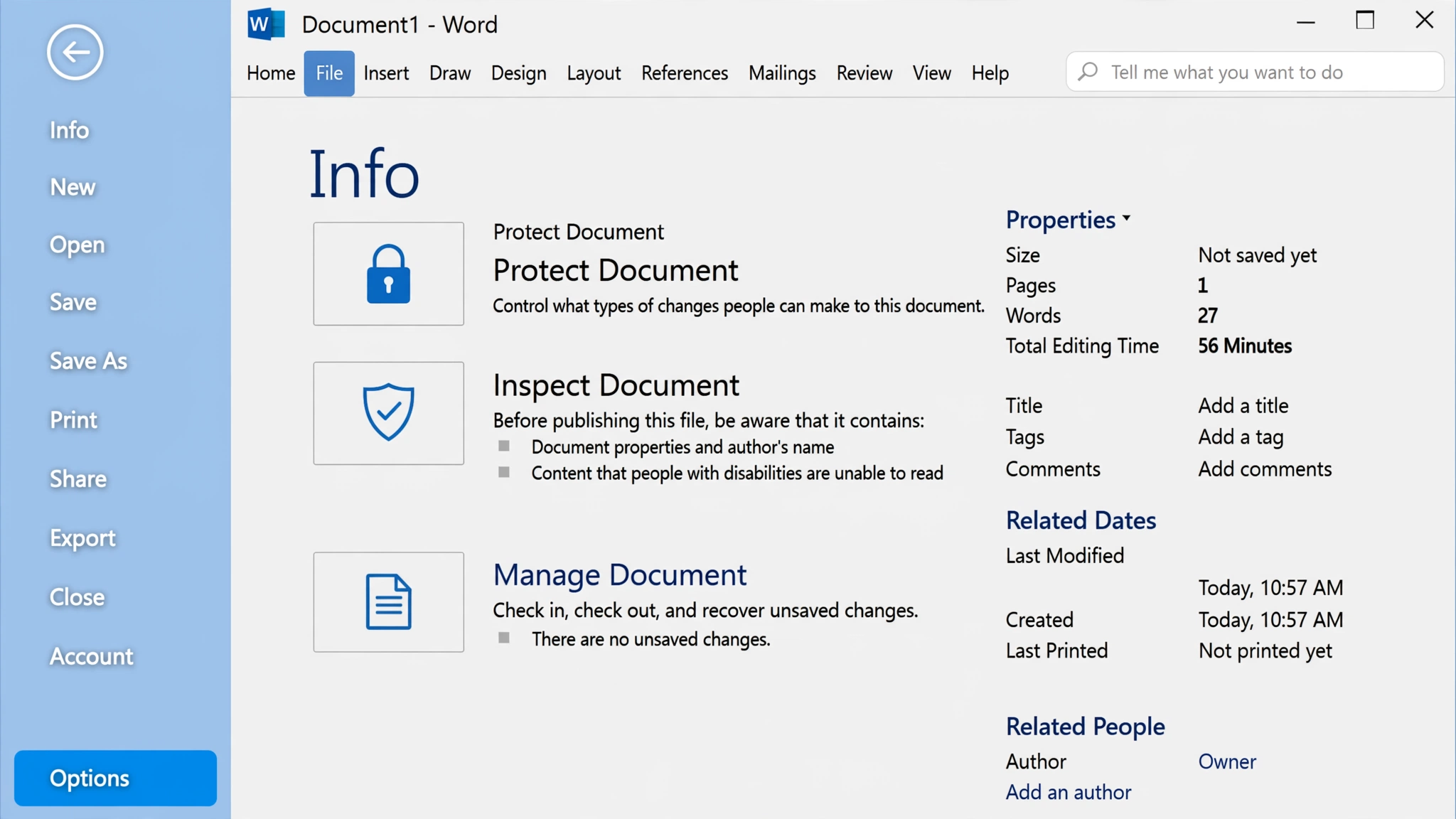Click Save As in the sidebar
This screenshot has height=819, width=1456.
click(88, 361)
